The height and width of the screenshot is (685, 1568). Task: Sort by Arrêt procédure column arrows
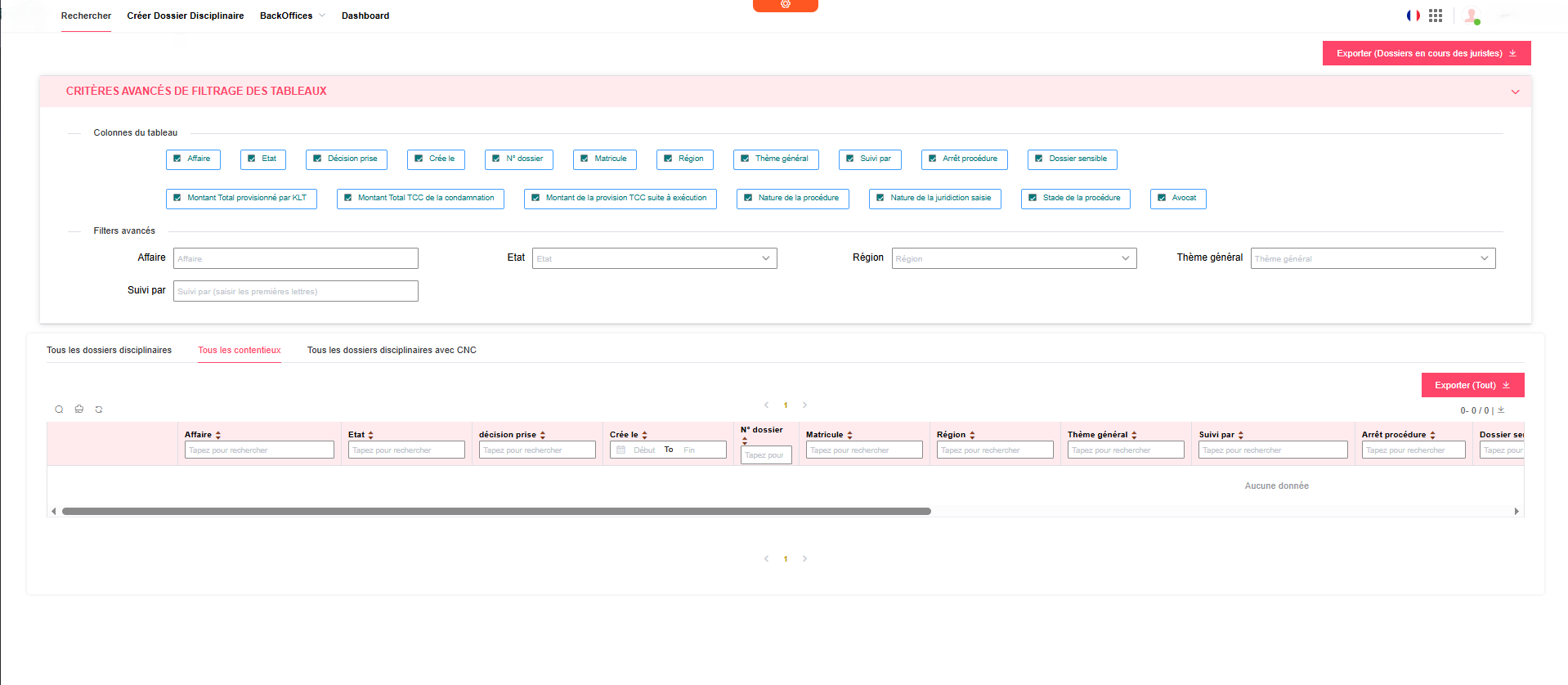point(1432,435)
